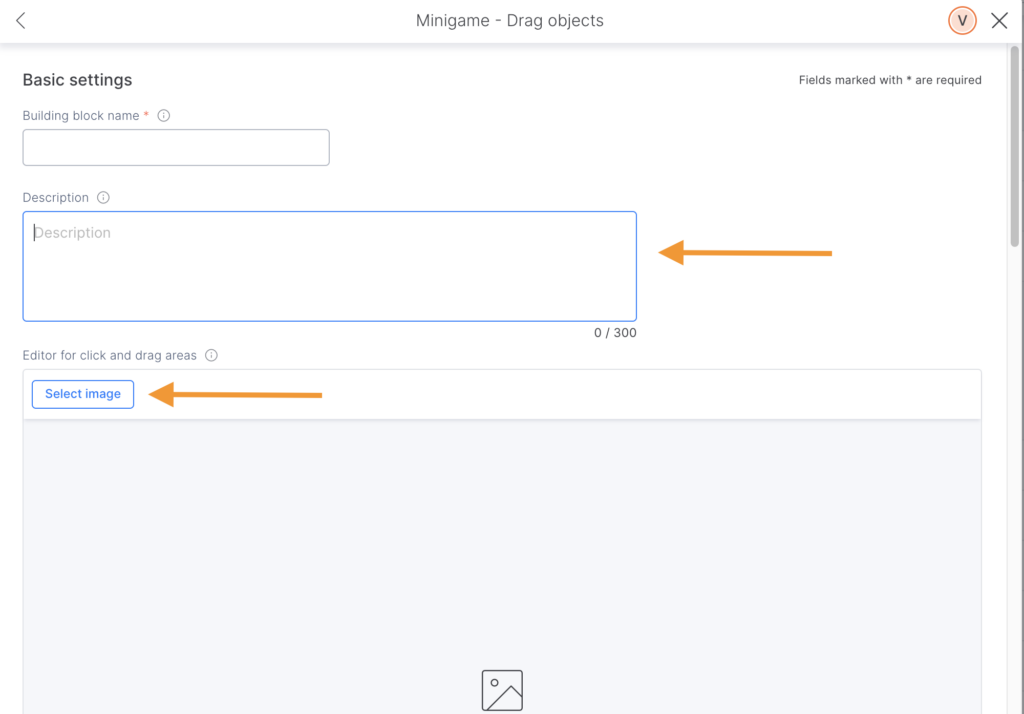Open the user avatar "V" menu
1024x714 pixels.
click(x=962, y=21)
